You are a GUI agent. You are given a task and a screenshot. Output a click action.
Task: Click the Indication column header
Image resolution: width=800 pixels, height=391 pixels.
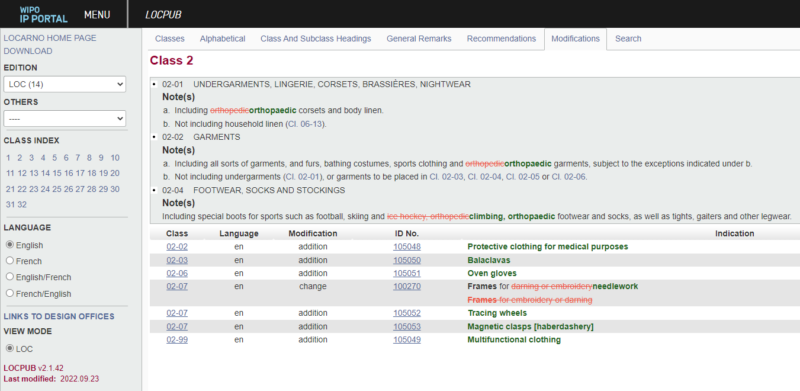[x=734, y=233]
